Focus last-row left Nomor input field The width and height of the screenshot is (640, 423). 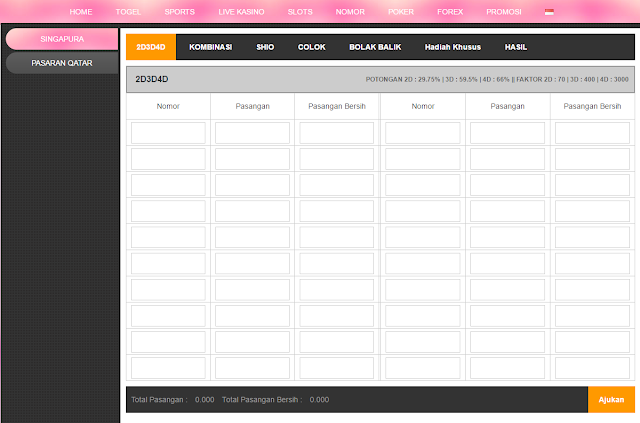(168, 368)
